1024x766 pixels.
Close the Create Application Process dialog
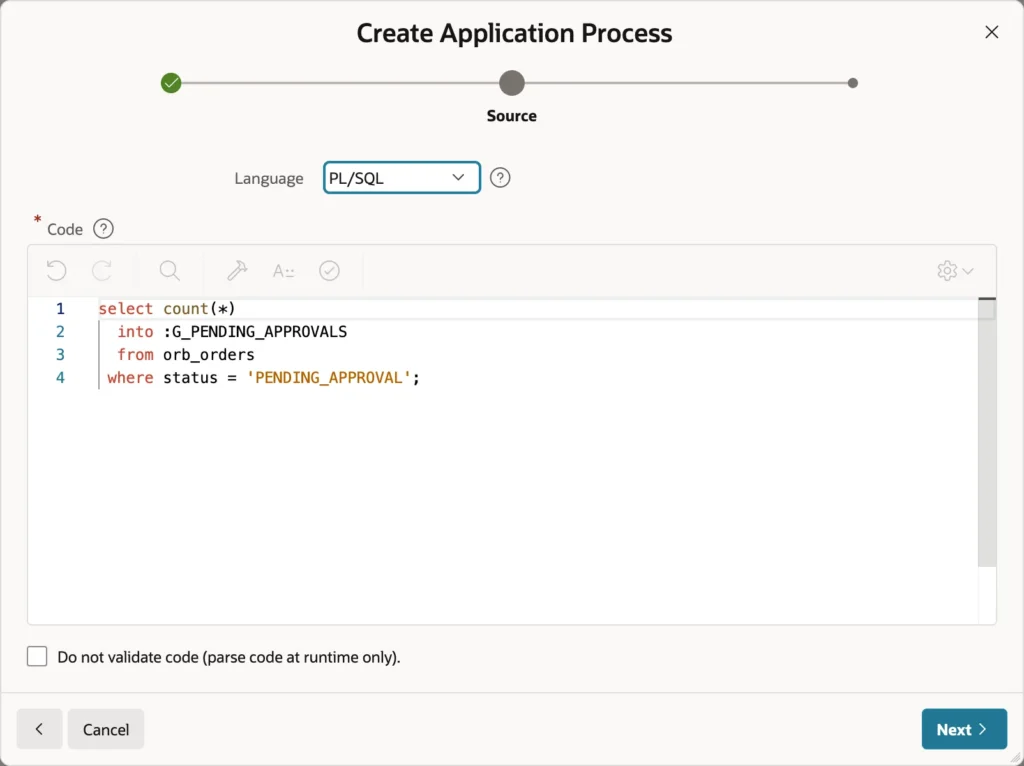991,32
